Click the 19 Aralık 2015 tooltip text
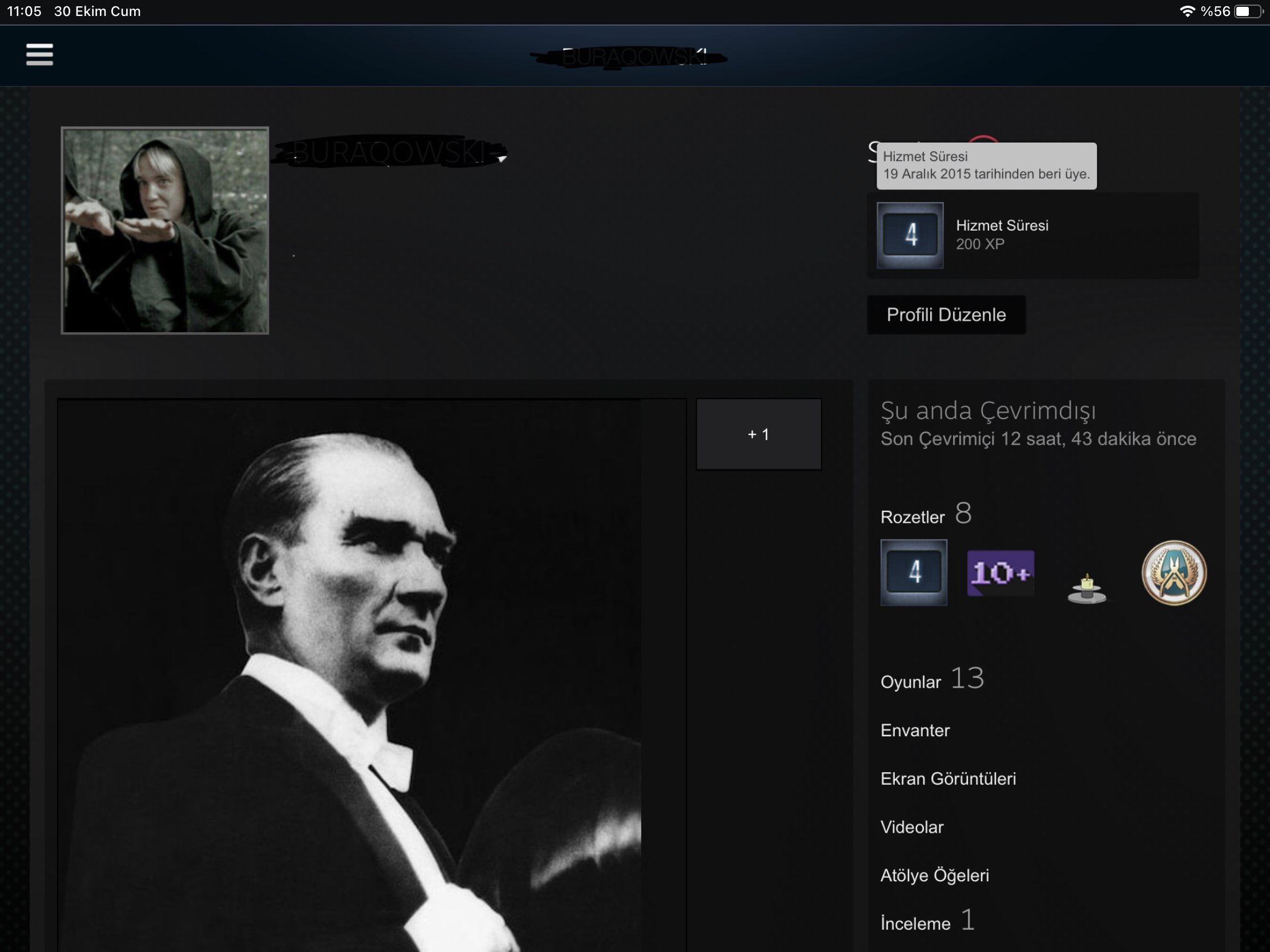The width and height of the screenshot is (1270, 952). tap(986, 174)
